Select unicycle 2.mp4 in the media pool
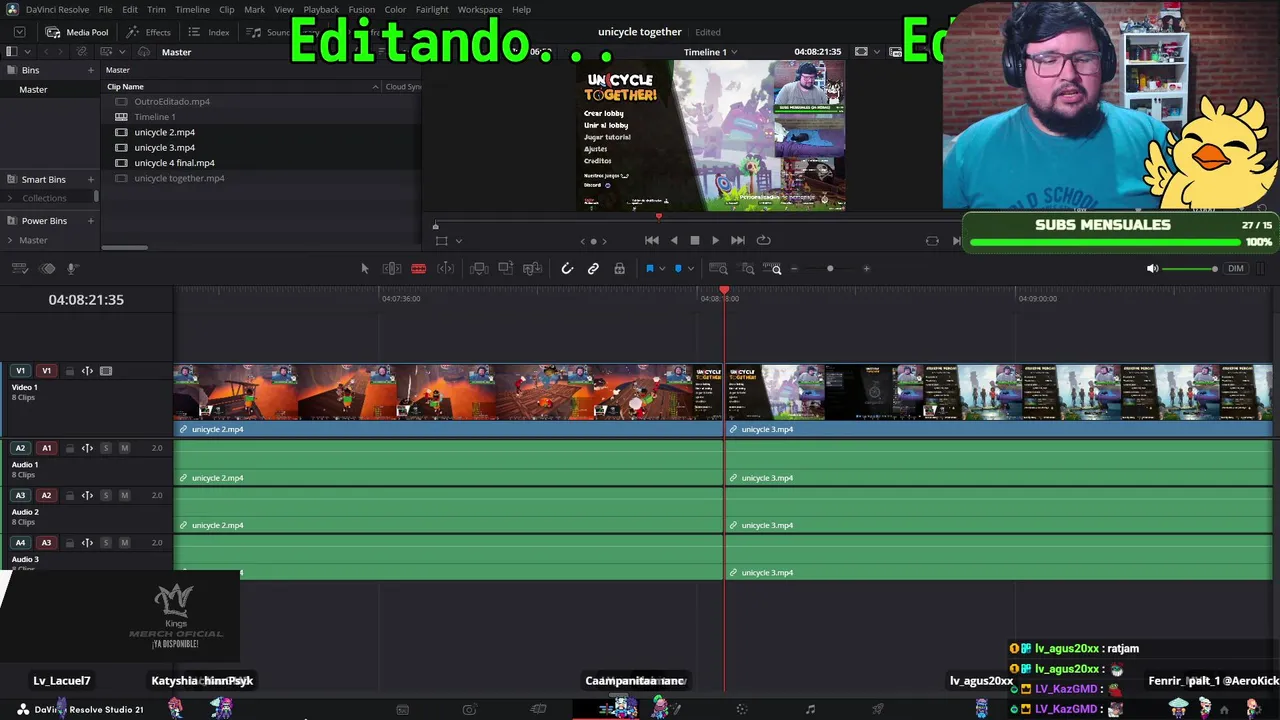The height and width of the screenshot is (720, 1280). click(164, 132)
